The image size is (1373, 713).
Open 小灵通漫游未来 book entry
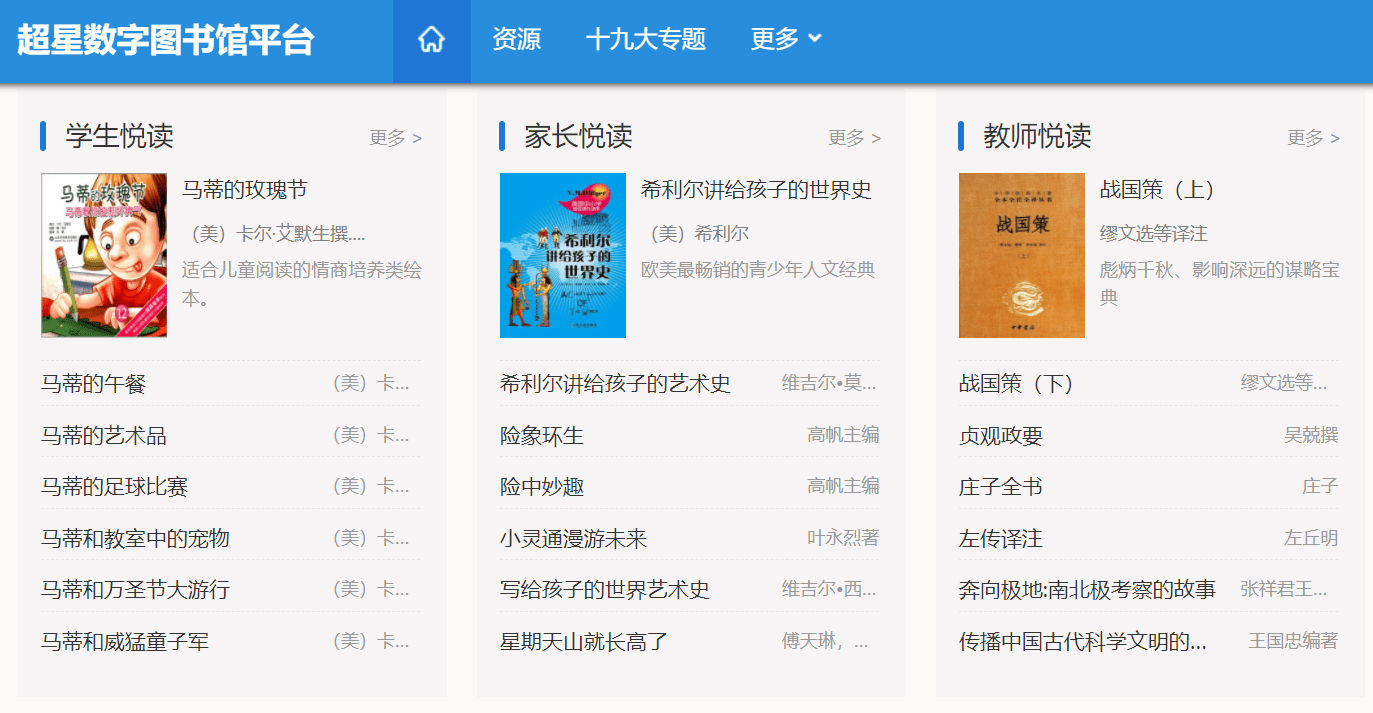(573, 539)
